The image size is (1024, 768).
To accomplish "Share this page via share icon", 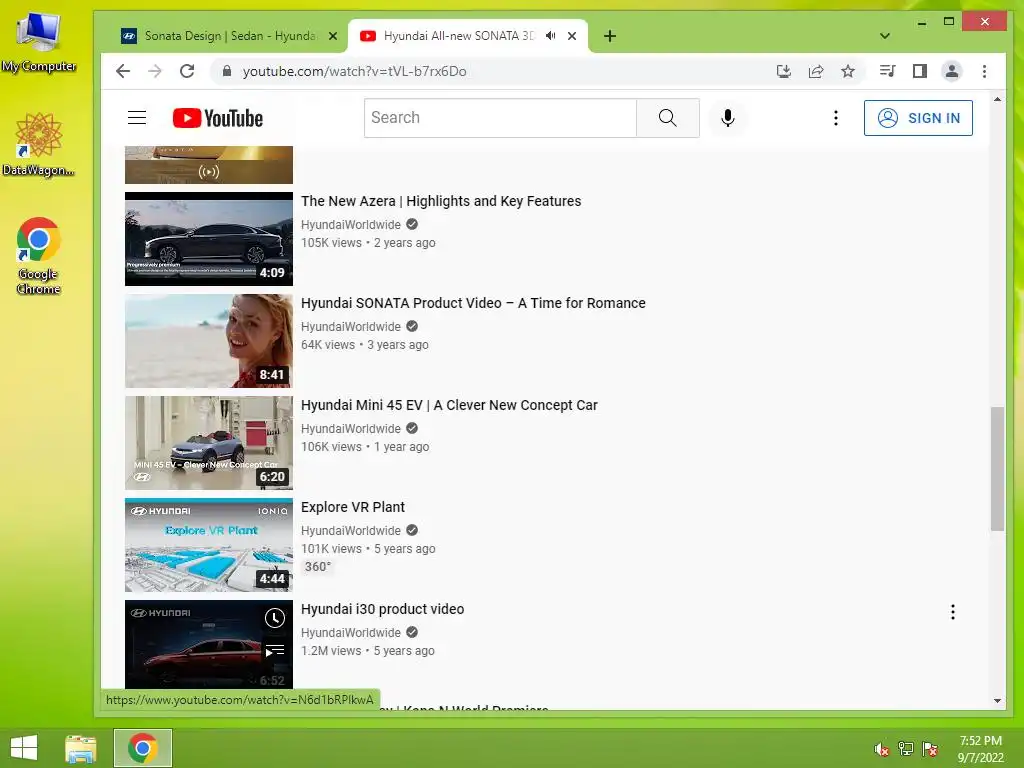I will [816, 71].
